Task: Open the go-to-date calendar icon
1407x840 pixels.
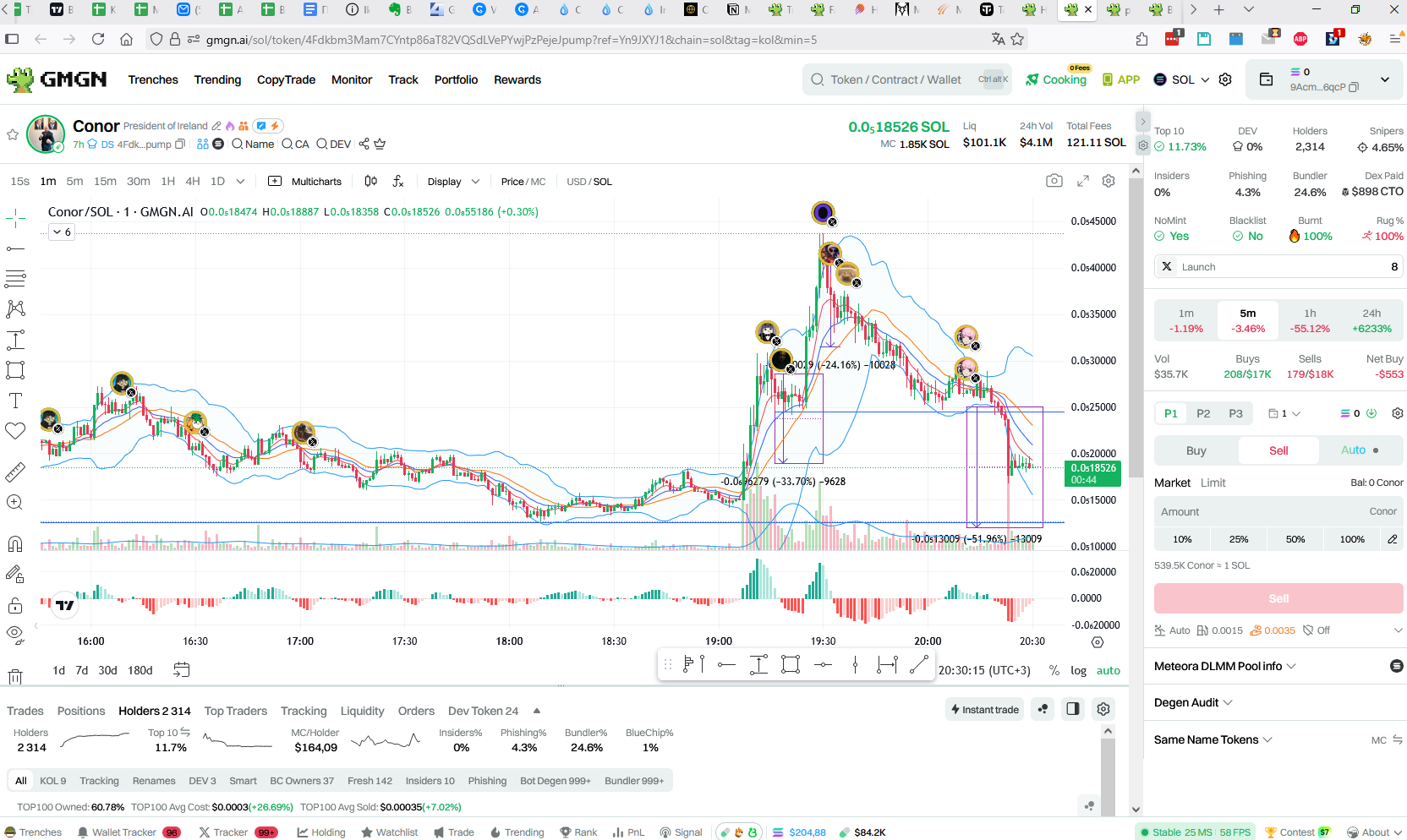Action: point(181,669)
